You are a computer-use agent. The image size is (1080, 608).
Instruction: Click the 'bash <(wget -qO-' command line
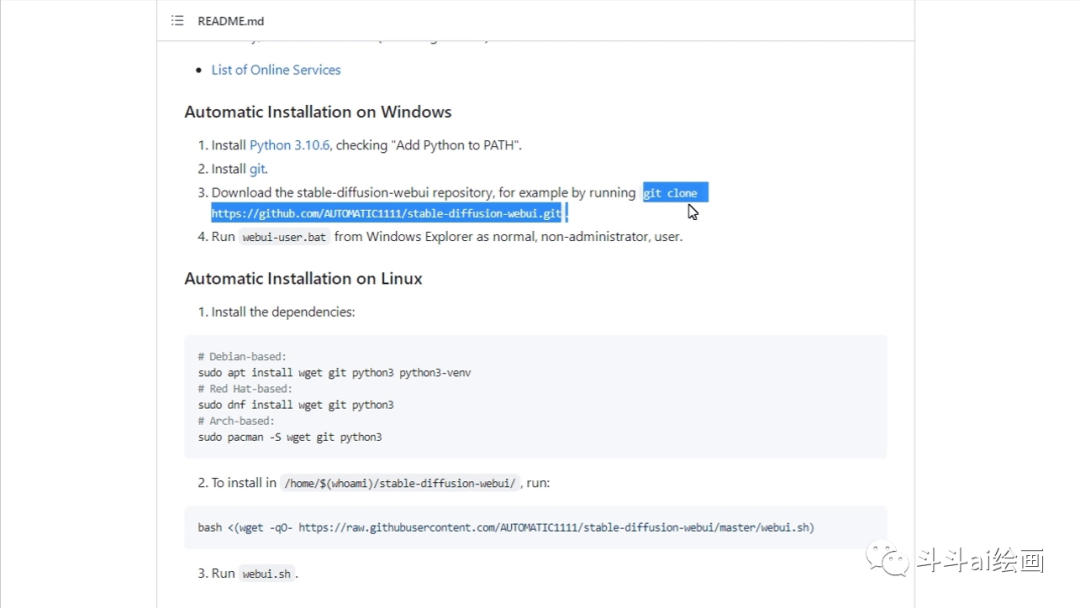[506, 527]
